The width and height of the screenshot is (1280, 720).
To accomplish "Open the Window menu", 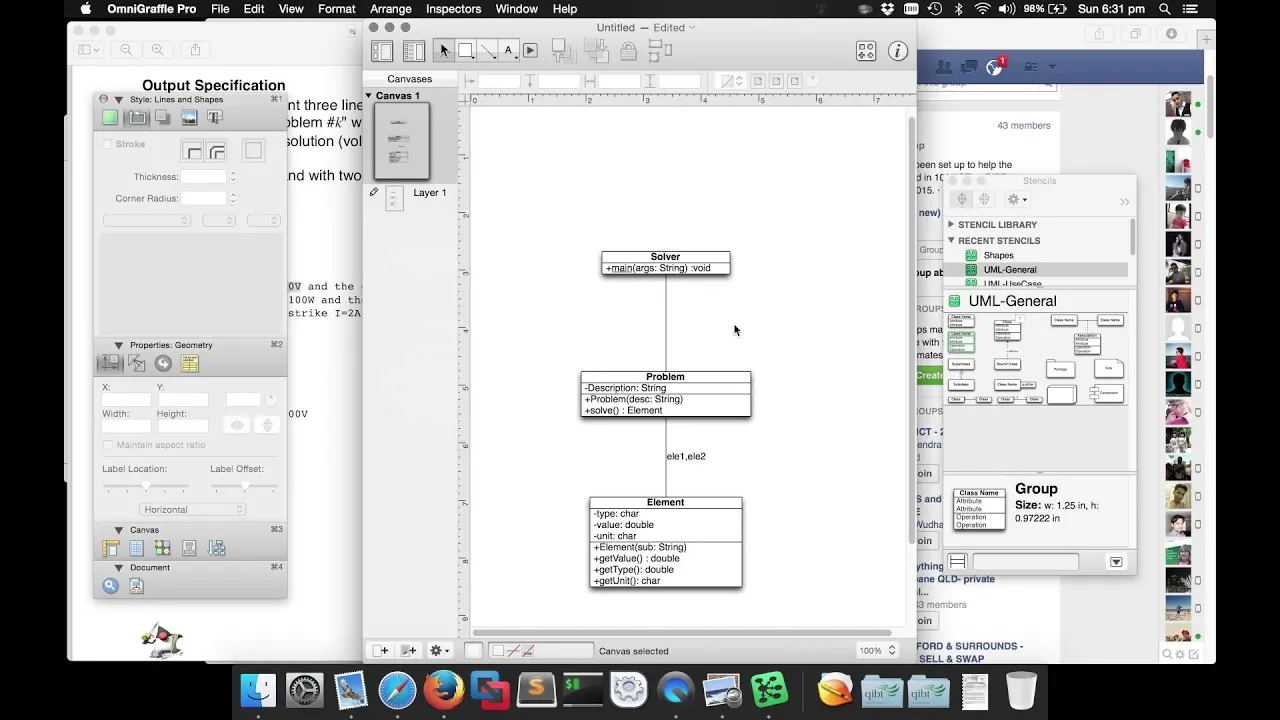I will click(x=517, y=9).
